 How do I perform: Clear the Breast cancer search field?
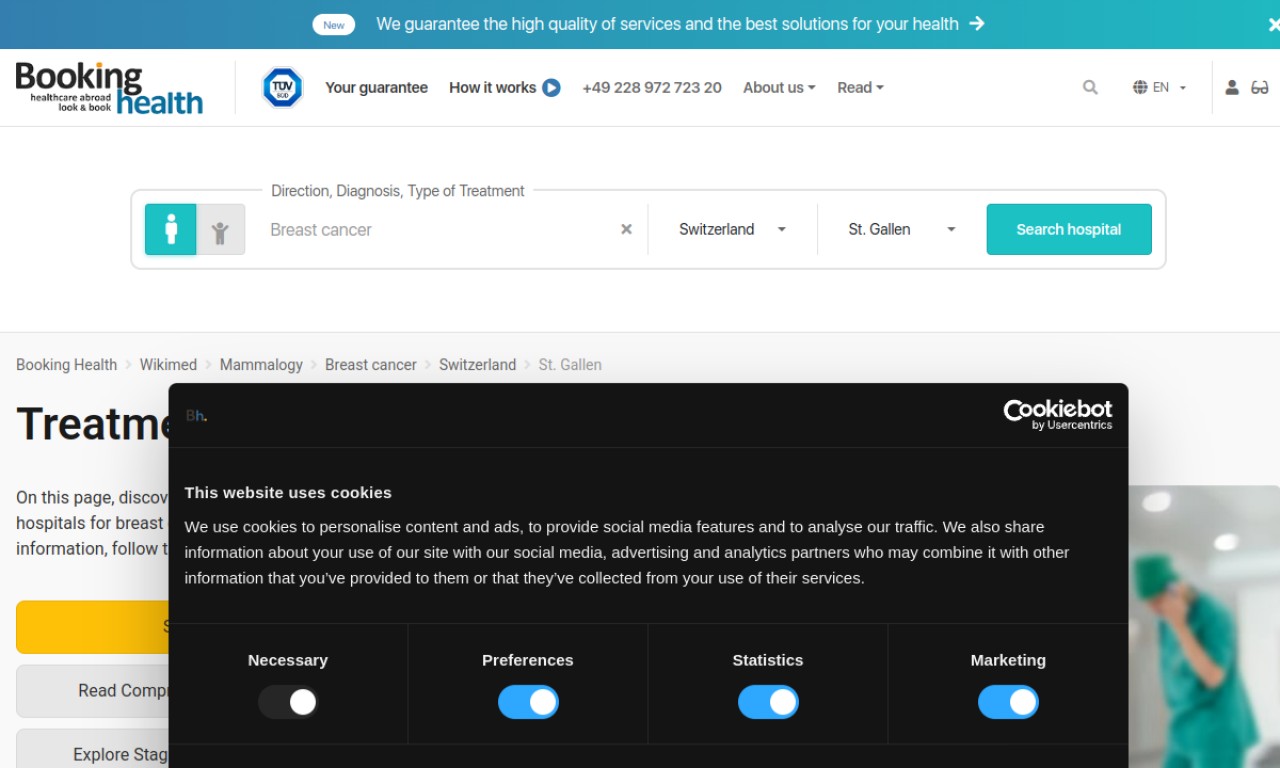pyautogui.click(x=626, y=229)
